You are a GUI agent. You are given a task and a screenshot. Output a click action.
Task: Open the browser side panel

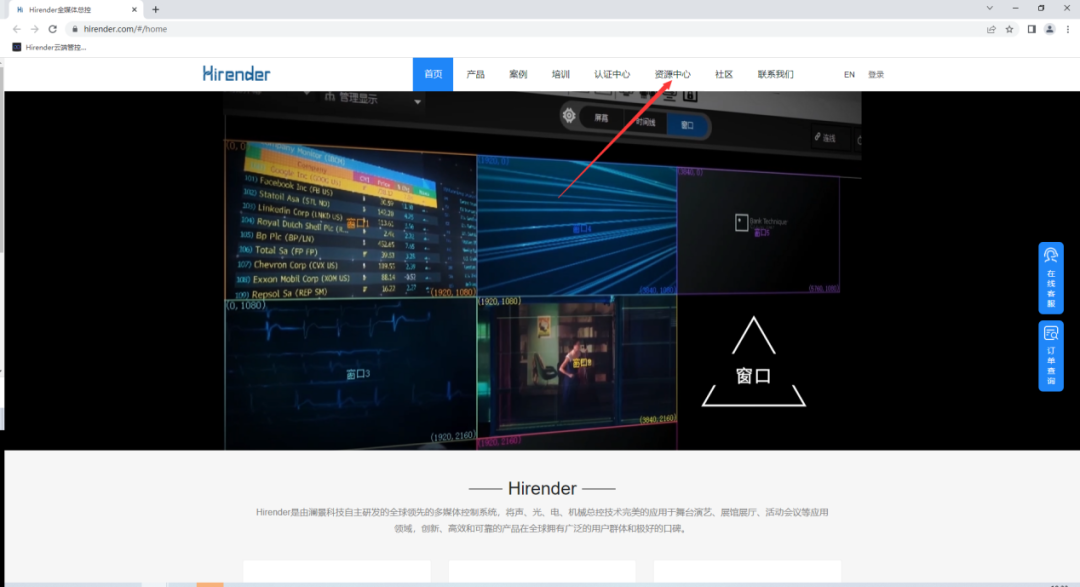click(1031, 29)
